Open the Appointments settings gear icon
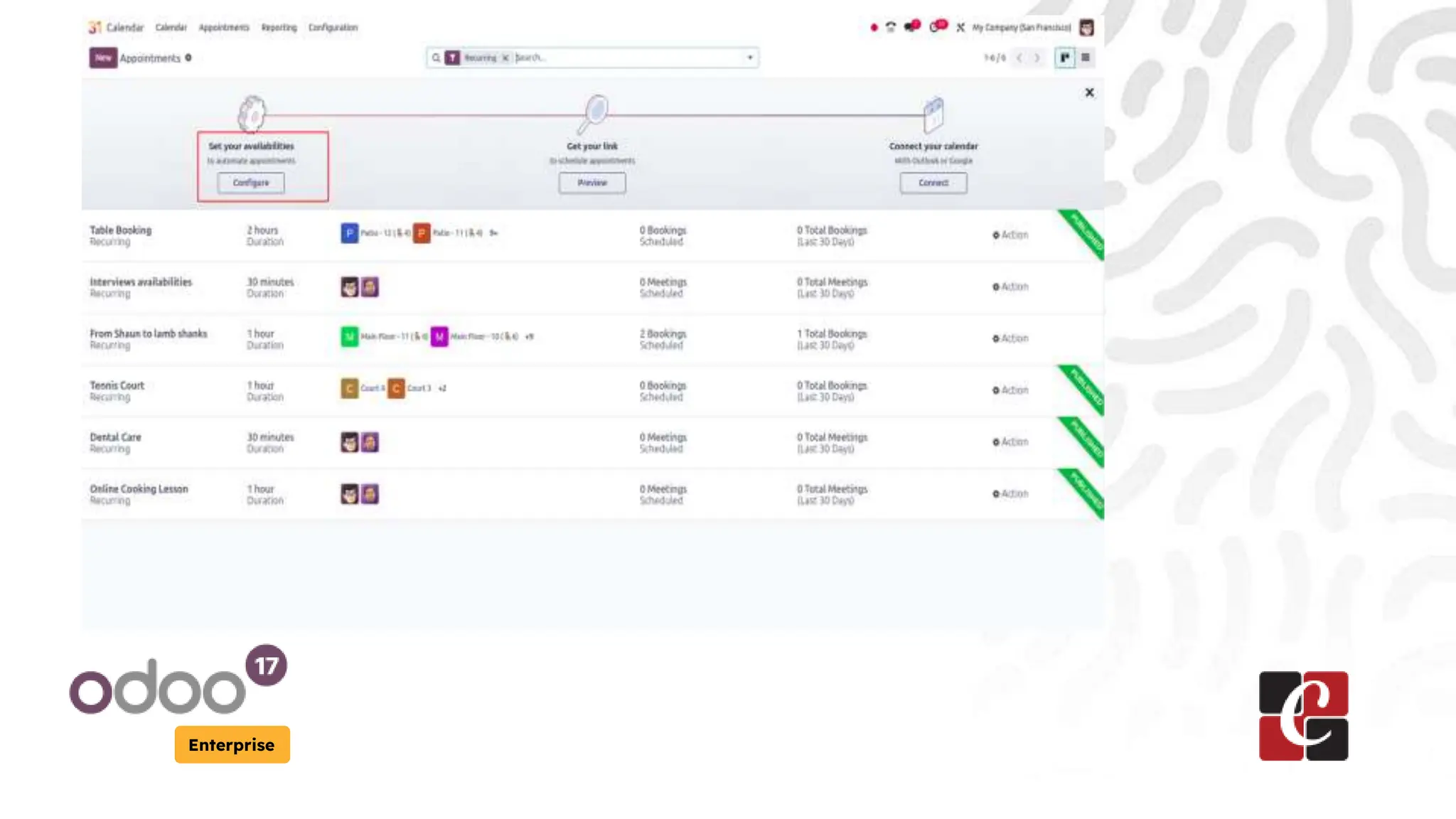The image size is (1456, 819). (188, 58)
